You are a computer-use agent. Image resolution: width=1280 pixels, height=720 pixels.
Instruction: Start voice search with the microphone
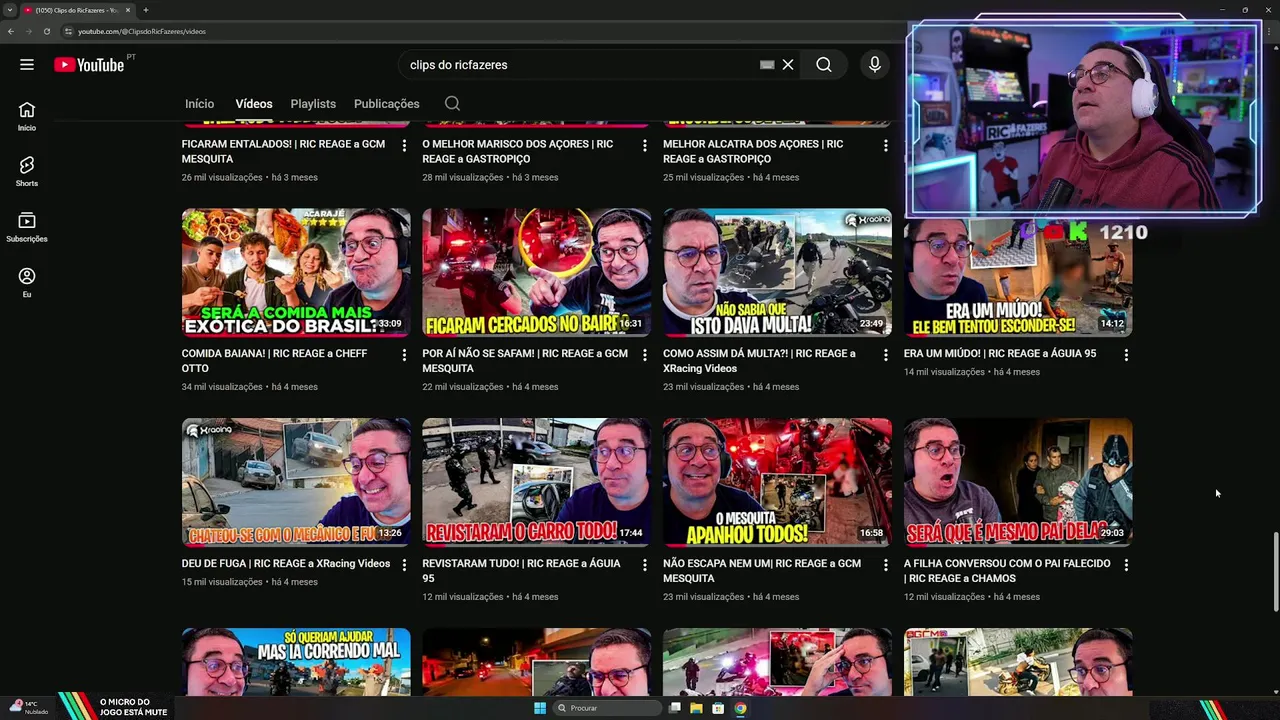coord(875,65)
